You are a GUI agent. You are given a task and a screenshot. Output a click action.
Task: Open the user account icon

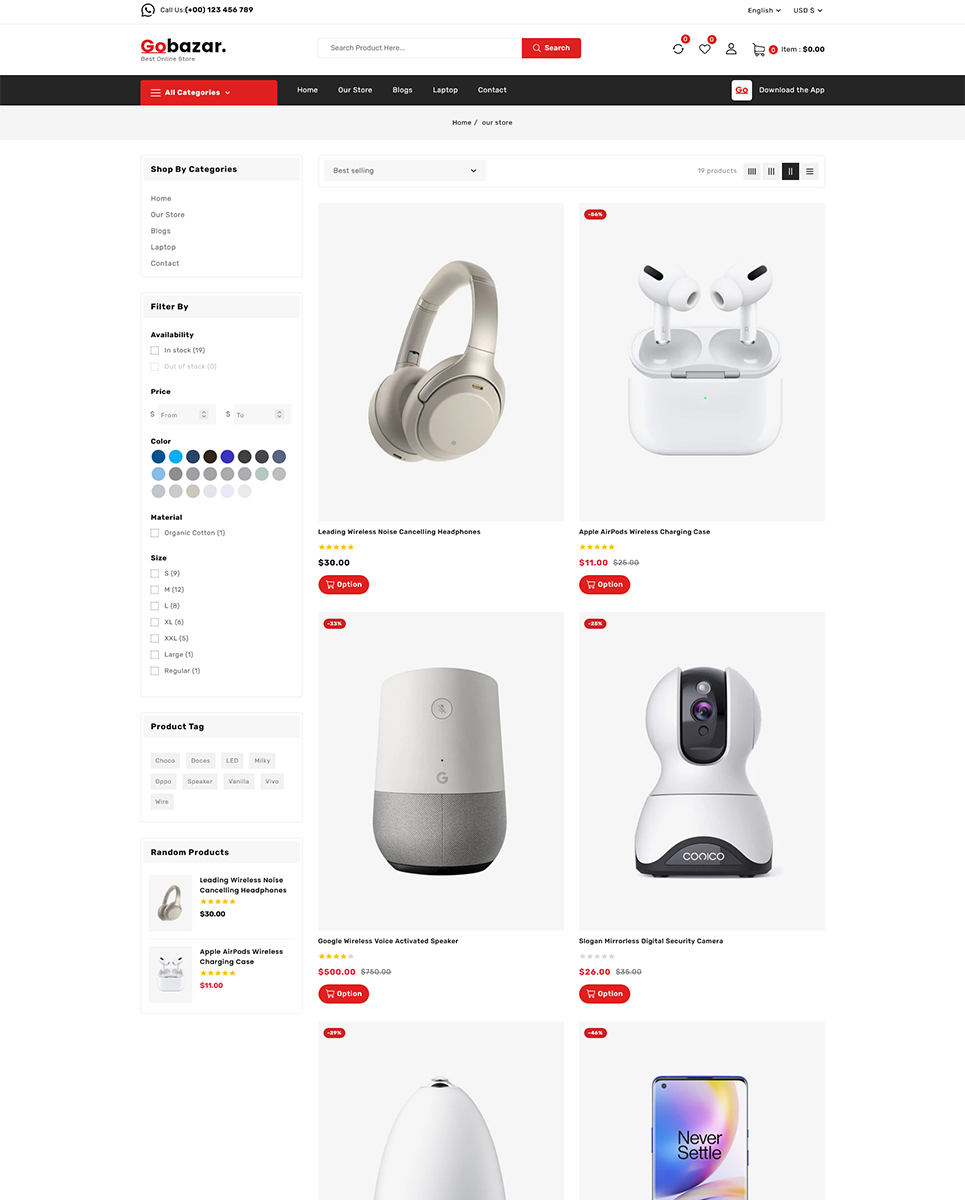(x=731, y=49)
